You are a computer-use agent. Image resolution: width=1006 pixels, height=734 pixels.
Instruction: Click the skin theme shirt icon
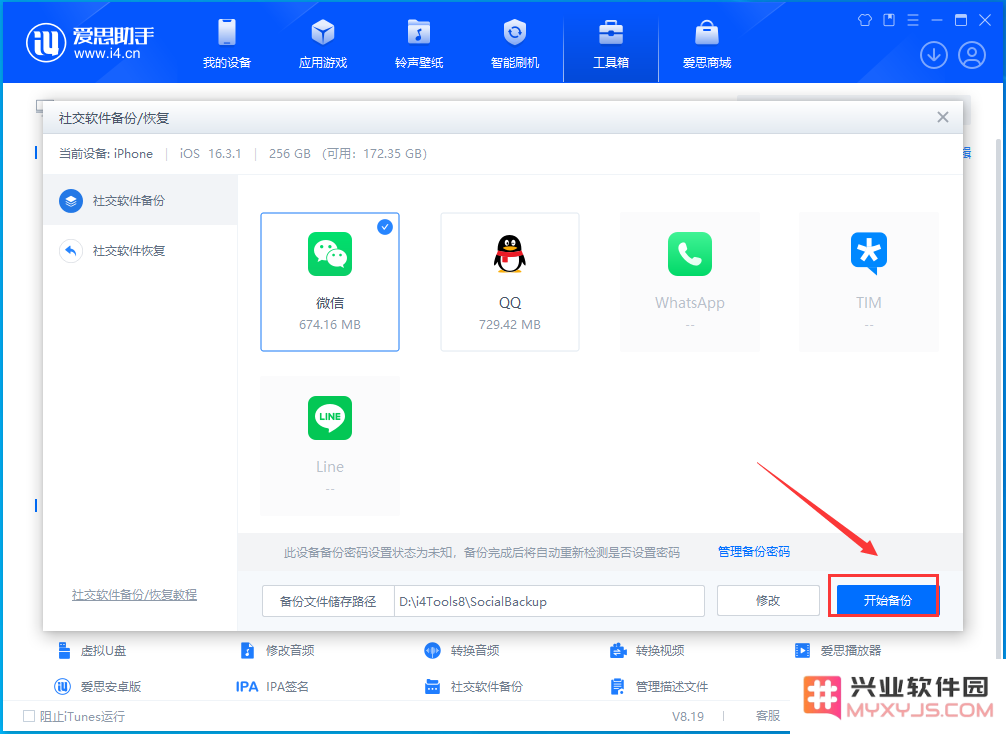865,20
